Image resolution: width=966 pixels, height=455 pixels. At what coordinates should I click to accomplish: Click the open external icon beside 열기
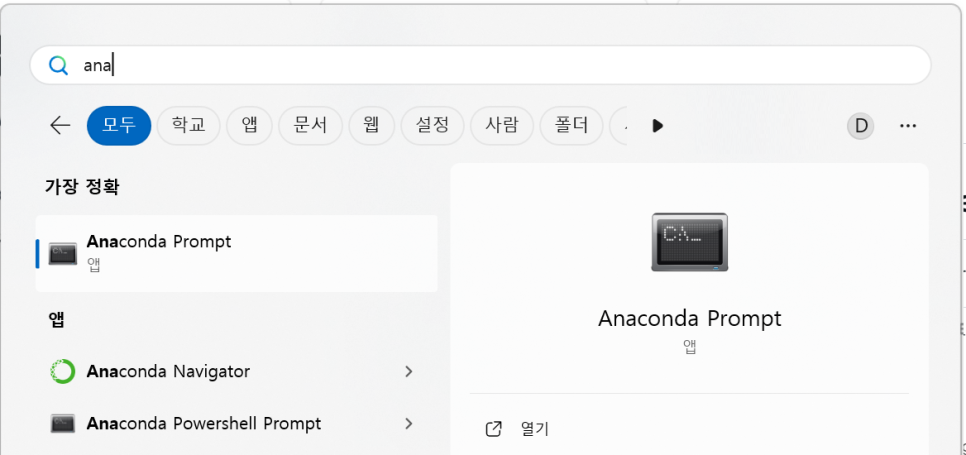493,429
